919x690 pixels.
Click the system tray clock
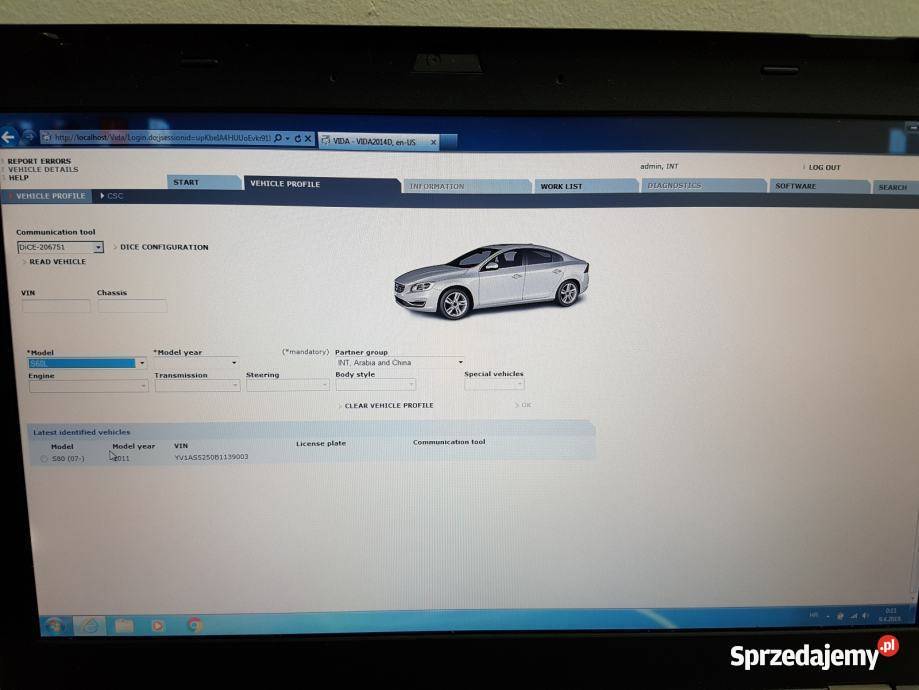(x=890, y=615)
